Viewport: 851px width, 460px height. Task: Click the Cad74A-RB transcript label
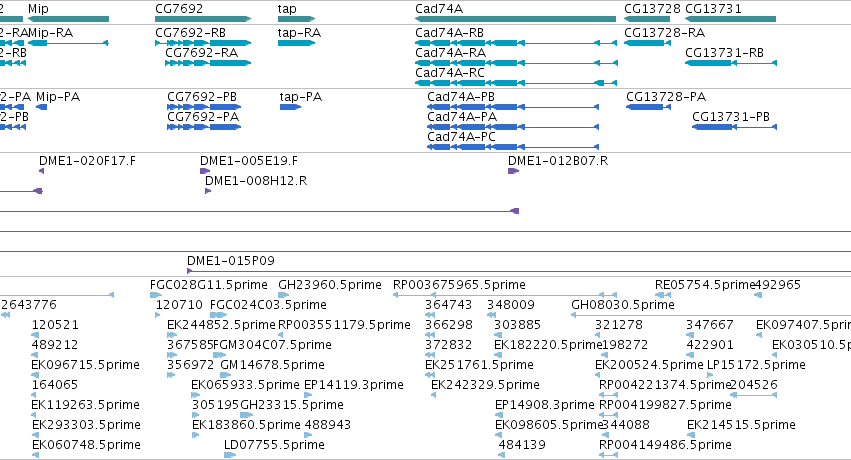pos(449,33)
